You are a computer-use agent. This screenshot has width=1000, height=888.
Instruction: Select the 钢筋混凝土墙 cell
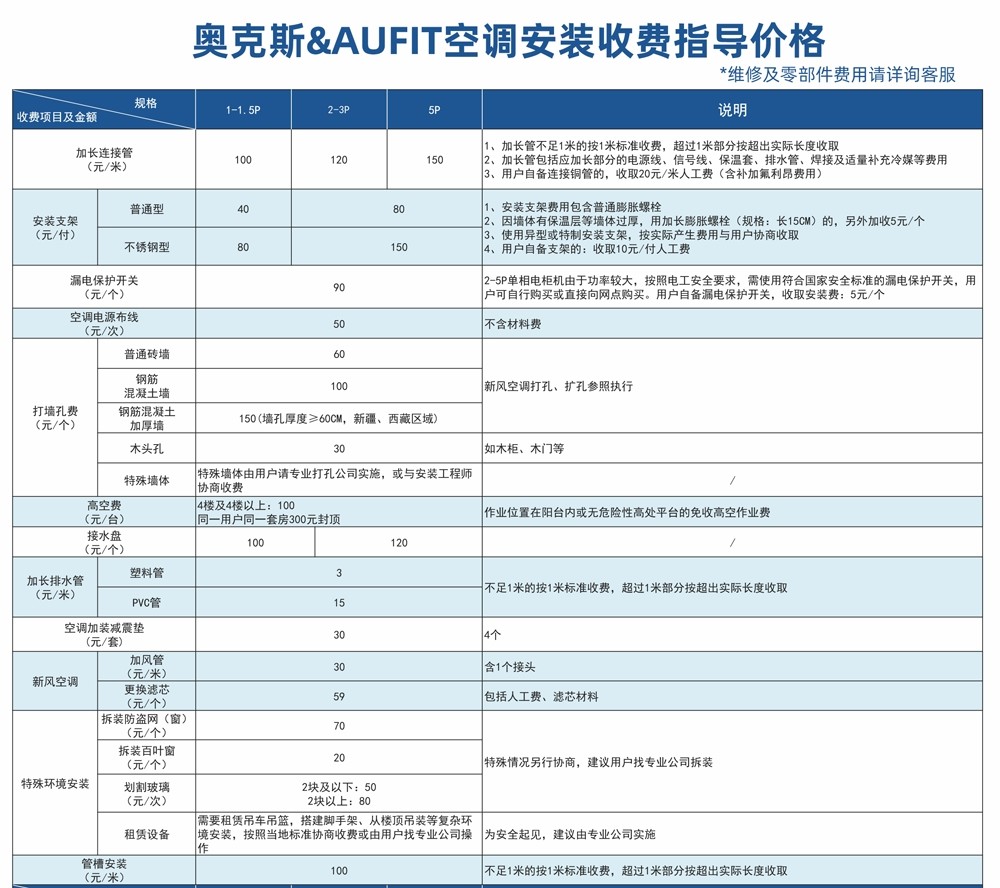pyautogui.click(x=147, y=386)
